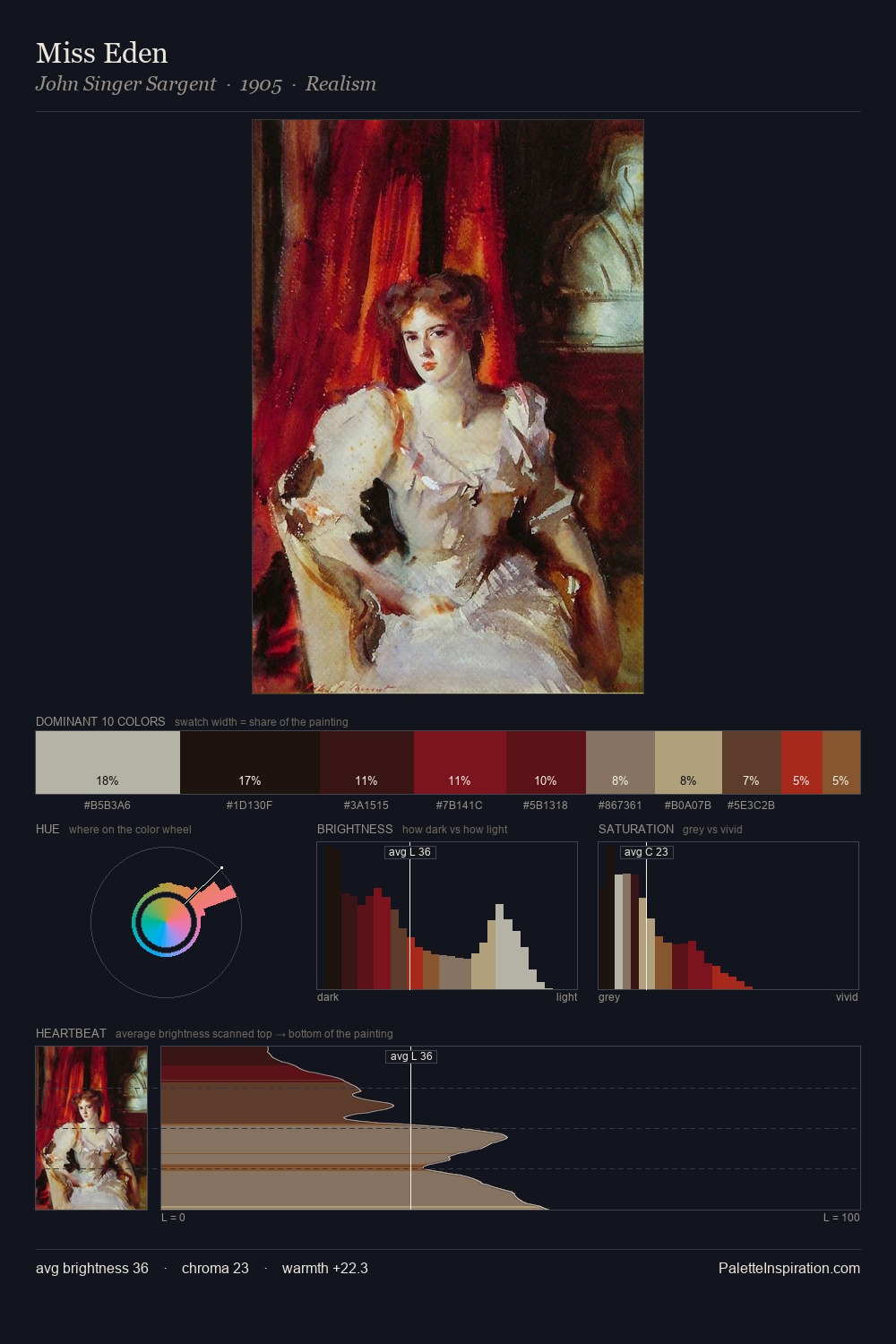Screen dimensions: 896x1344
Task: Select the #5B1318 10% swatch
Action: [546, 762]
